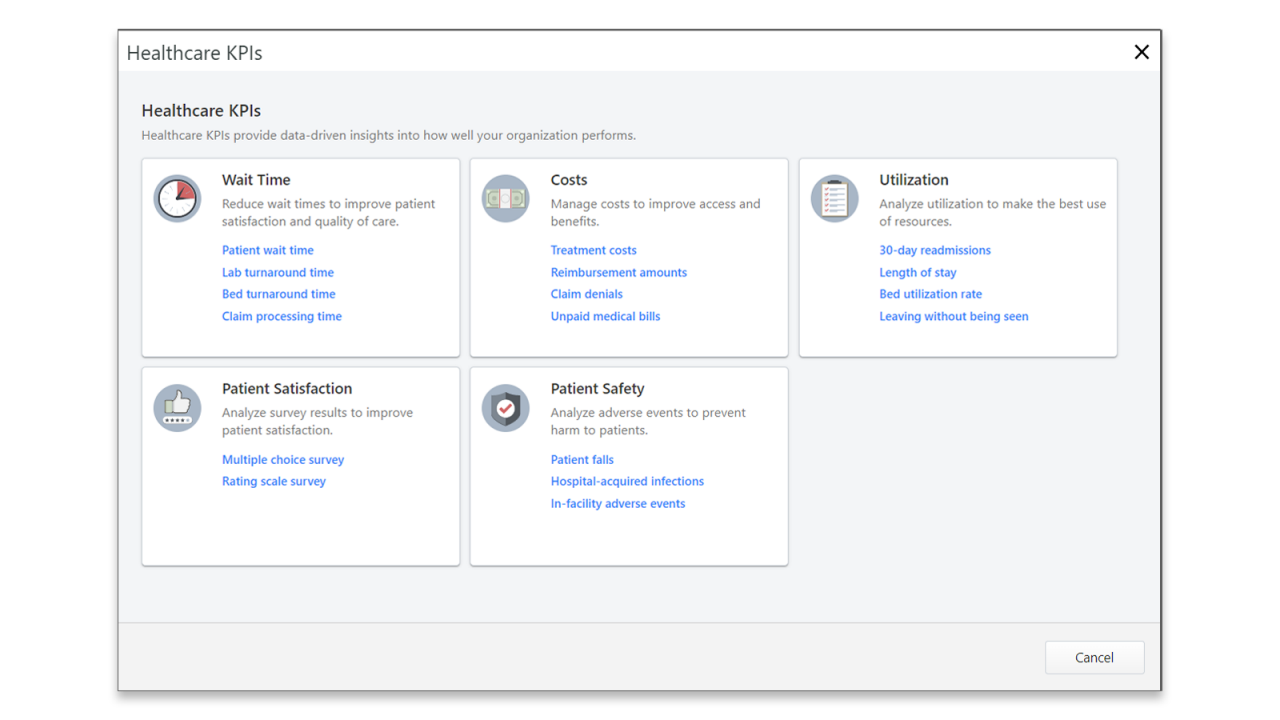
Task: Open the Patient wait time KPI
Action: pos(267,249)
